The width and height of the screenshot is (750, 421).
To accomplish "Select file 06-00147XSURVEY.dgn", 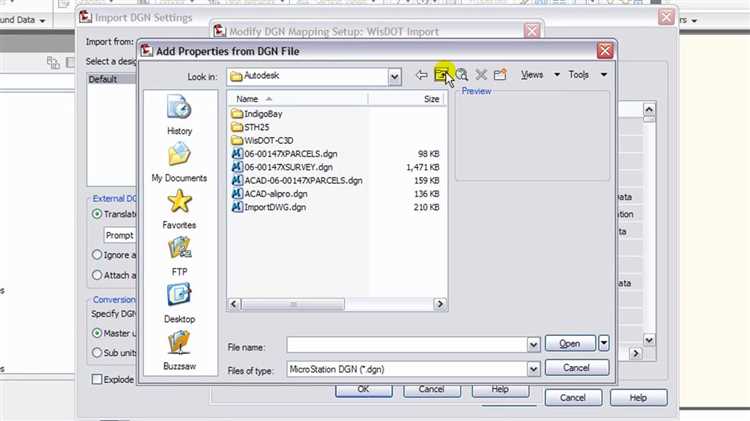I will click(x=282, y=167).
